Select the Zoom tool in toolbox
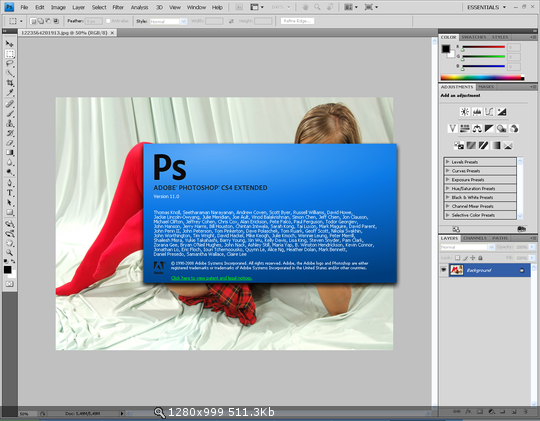540x421 pixels. 10,253
